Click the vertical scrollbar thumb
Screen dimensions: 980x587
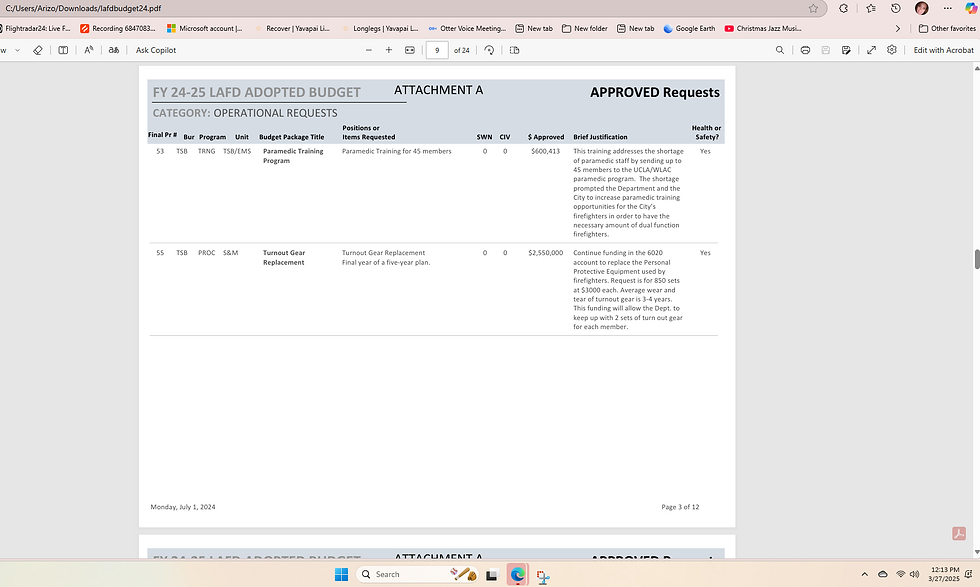(x=977, y=259)
